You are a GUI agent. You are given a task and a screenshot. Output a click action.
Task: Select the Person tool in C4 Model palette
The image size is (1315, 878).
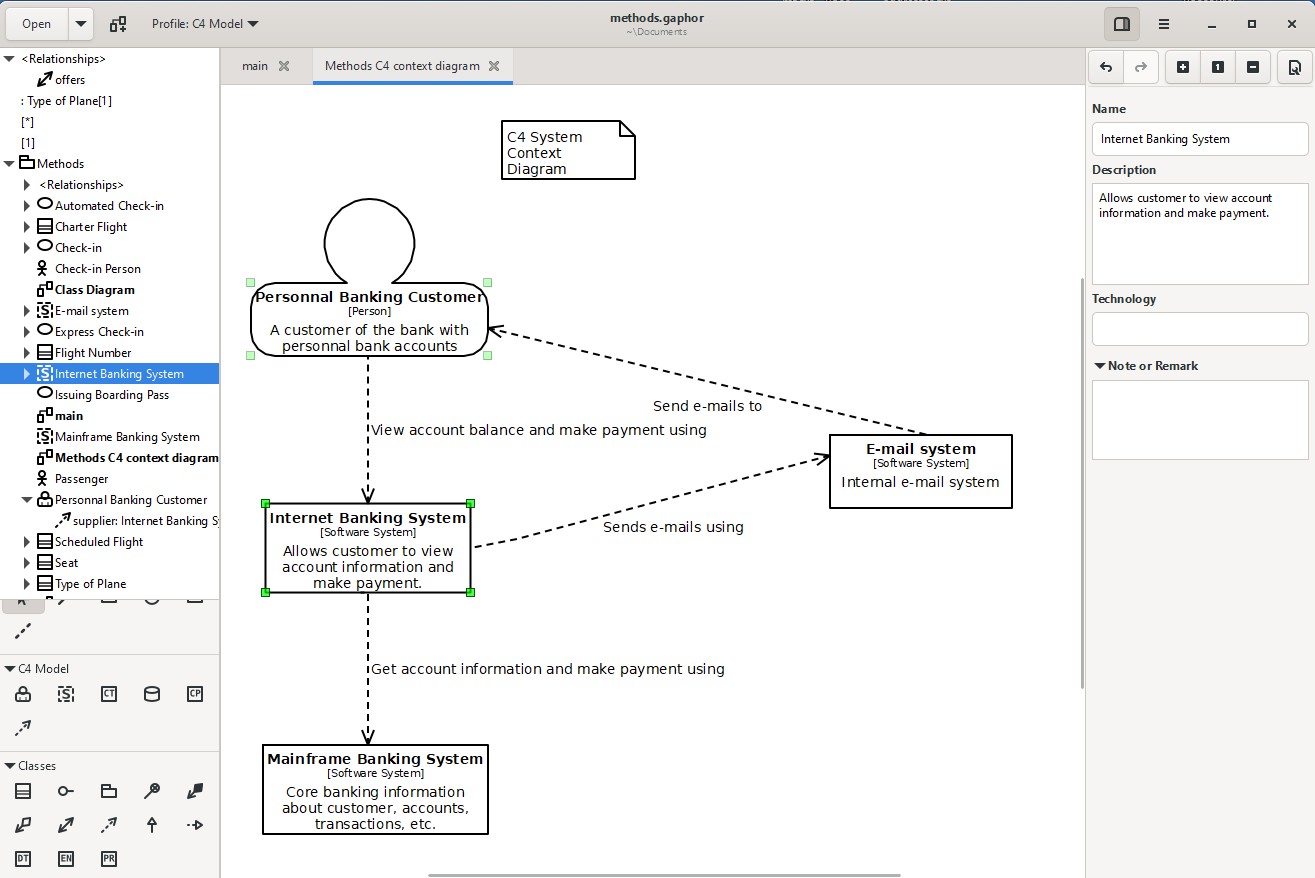tap(23, 694)
